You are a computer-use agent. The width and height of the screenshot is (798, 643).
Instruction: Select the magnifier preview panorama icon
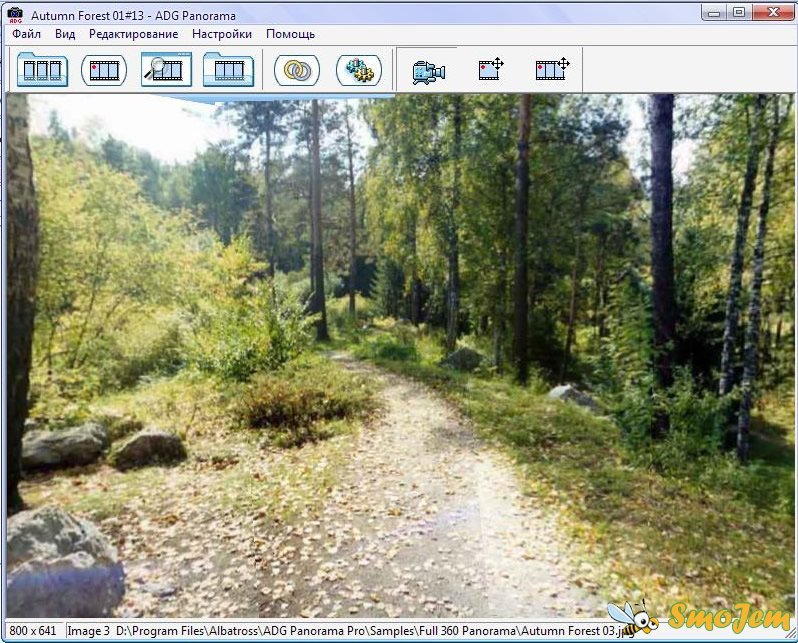tap(166, 70)
